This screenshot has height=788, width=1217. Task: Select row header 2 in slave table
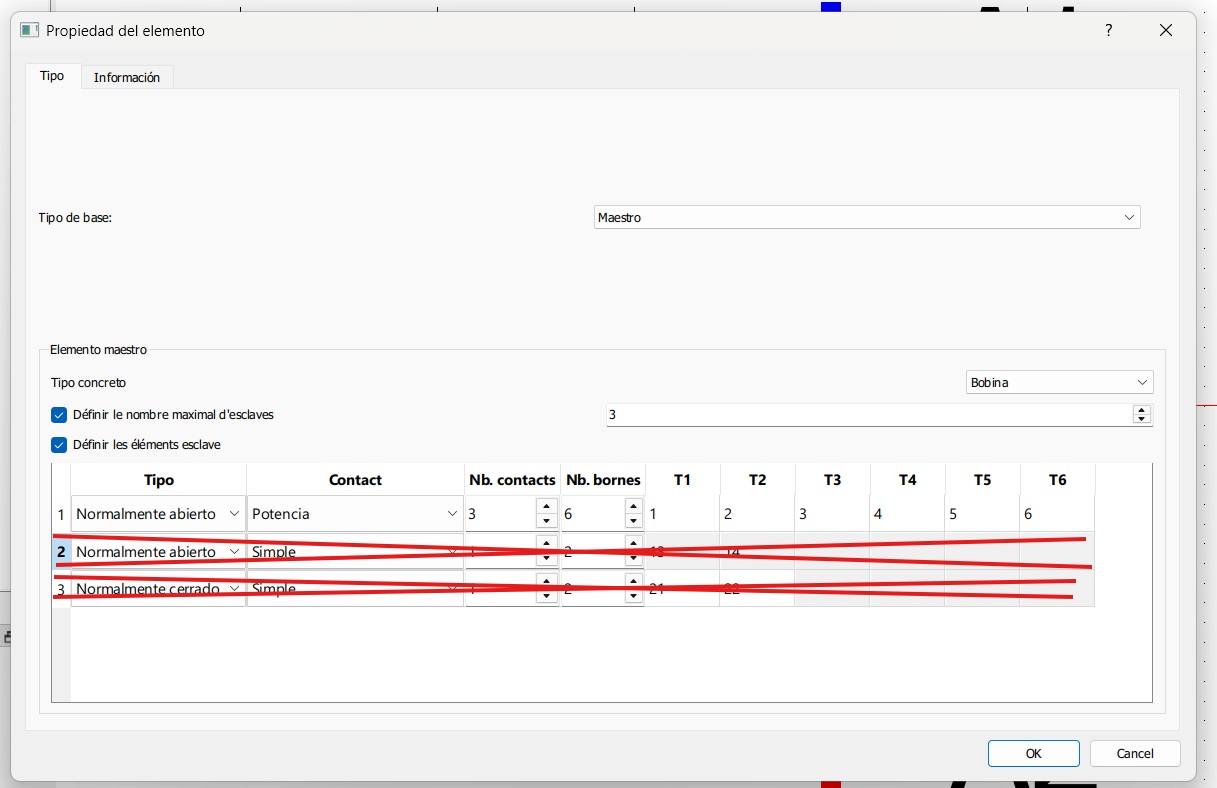(61, 551)
